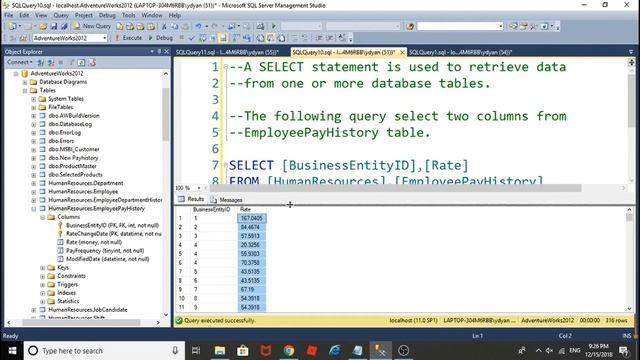Open the Connect dropdown in Object Explorer

[x=19, y=62]
